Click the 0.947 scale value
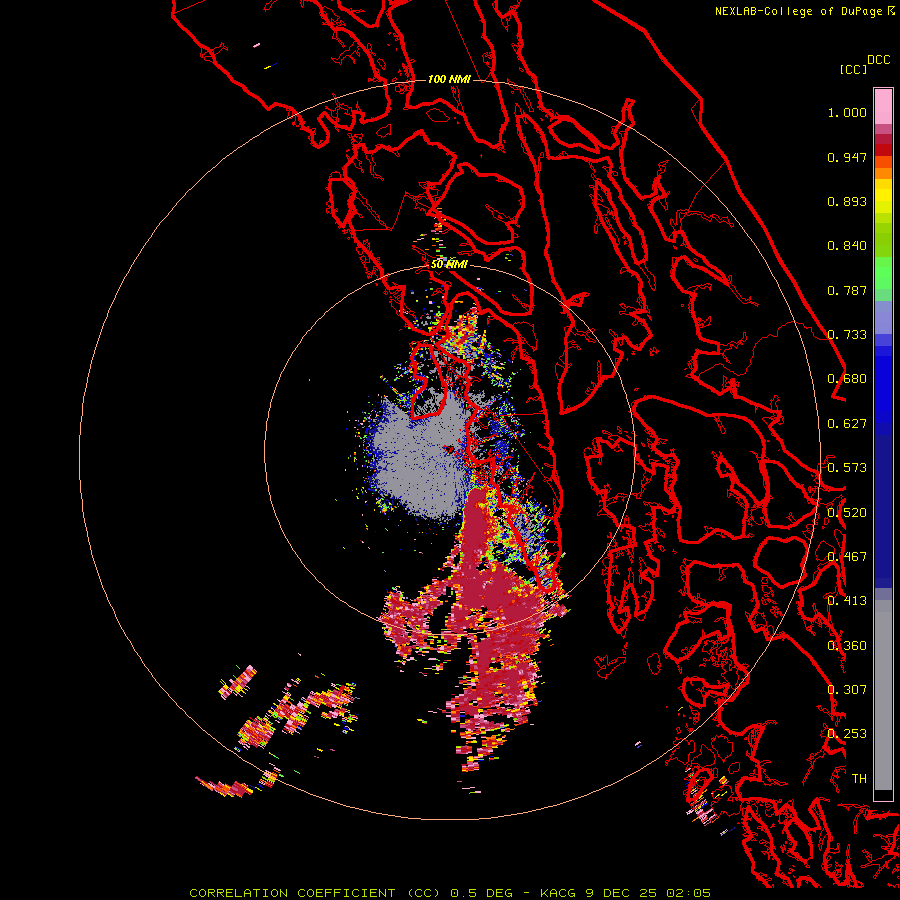 [847, 158]
